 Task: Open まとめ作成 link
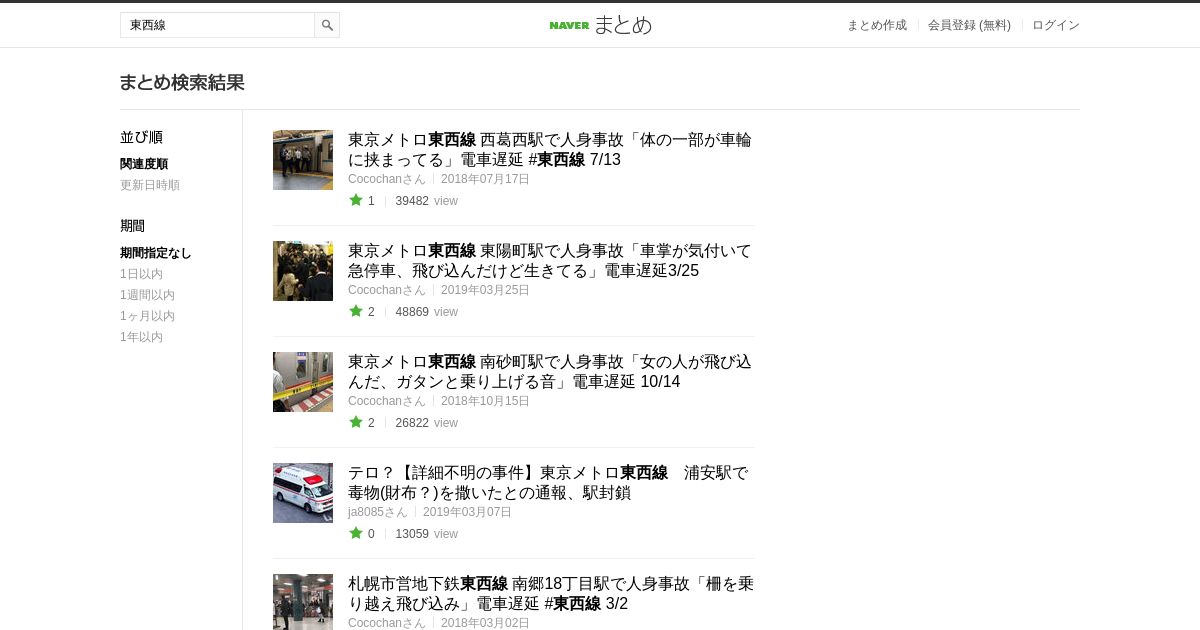tap(877, 25)
